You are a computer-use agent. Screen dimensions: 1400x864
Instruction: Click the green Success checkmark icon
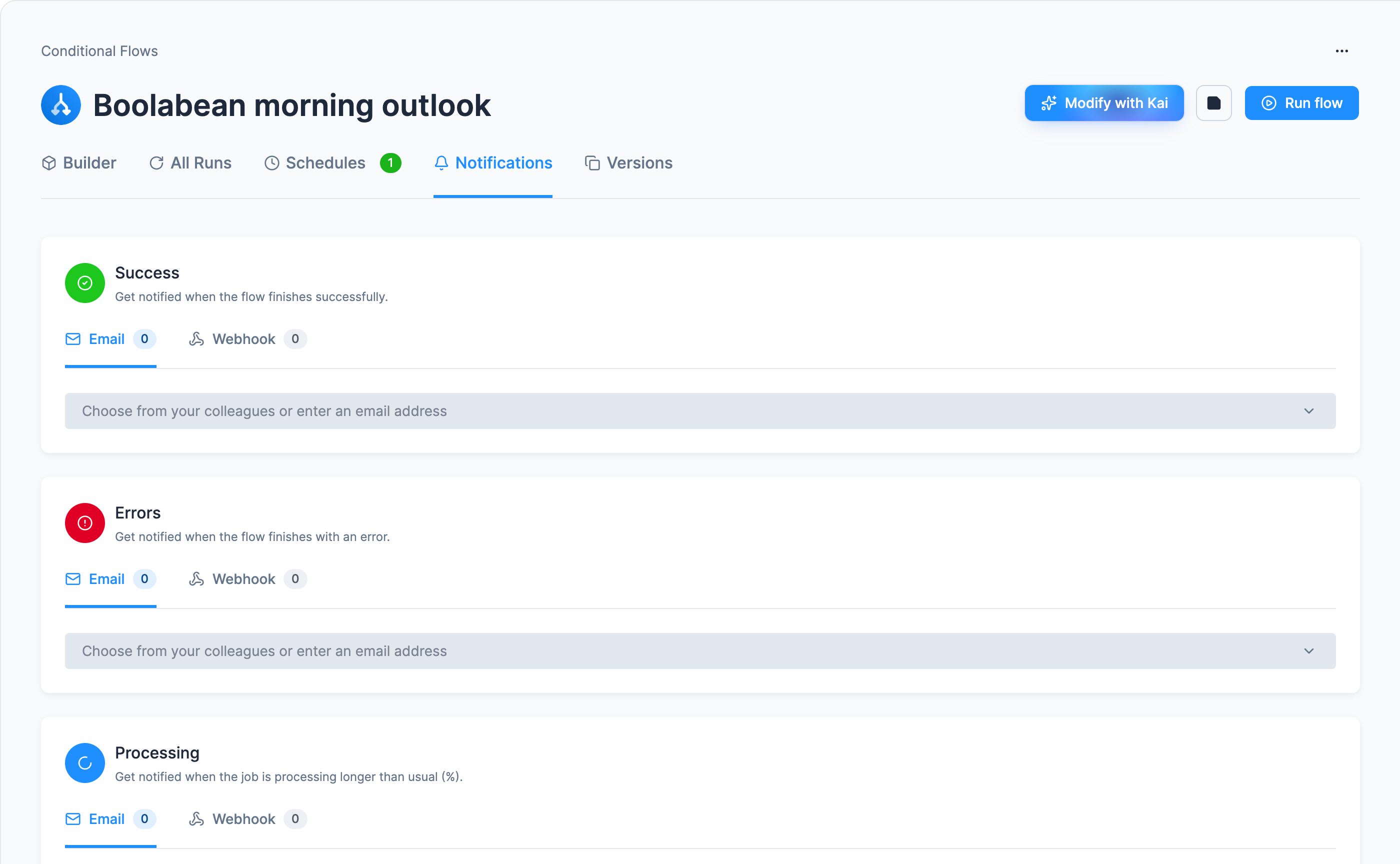[x=85, y=283]
